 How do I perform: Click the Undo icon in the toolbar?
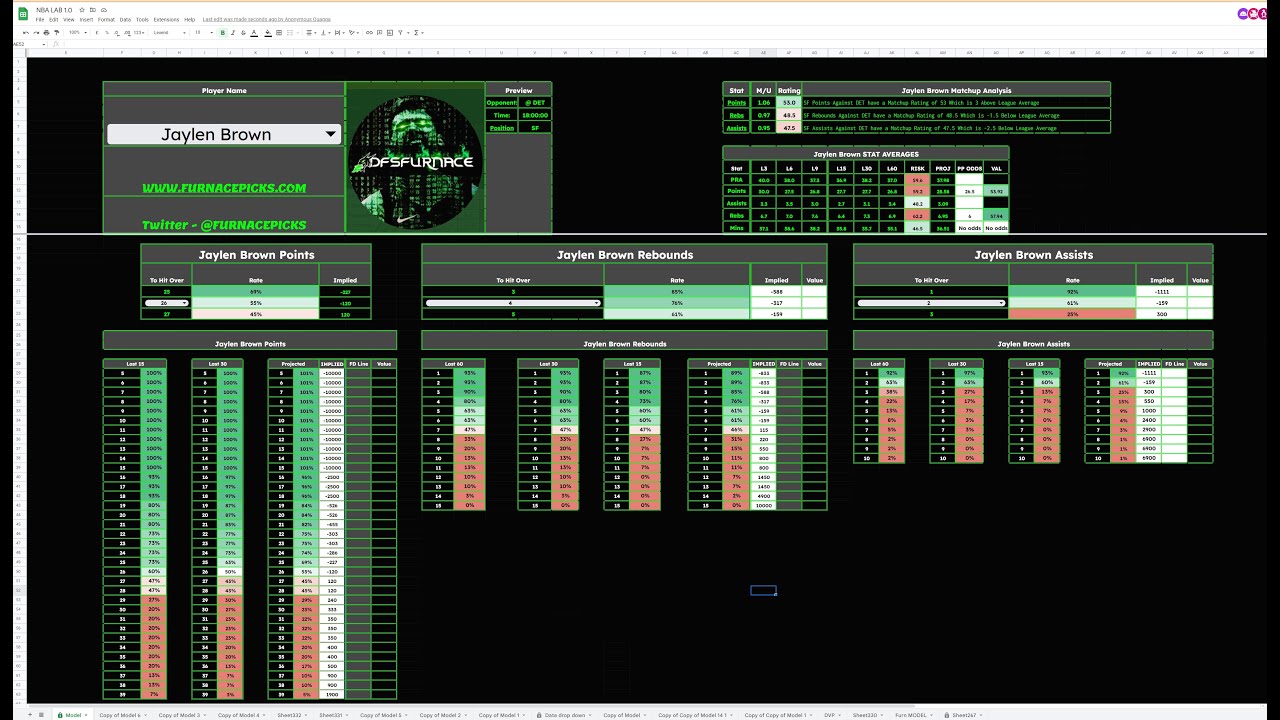(x=25, y=32)
